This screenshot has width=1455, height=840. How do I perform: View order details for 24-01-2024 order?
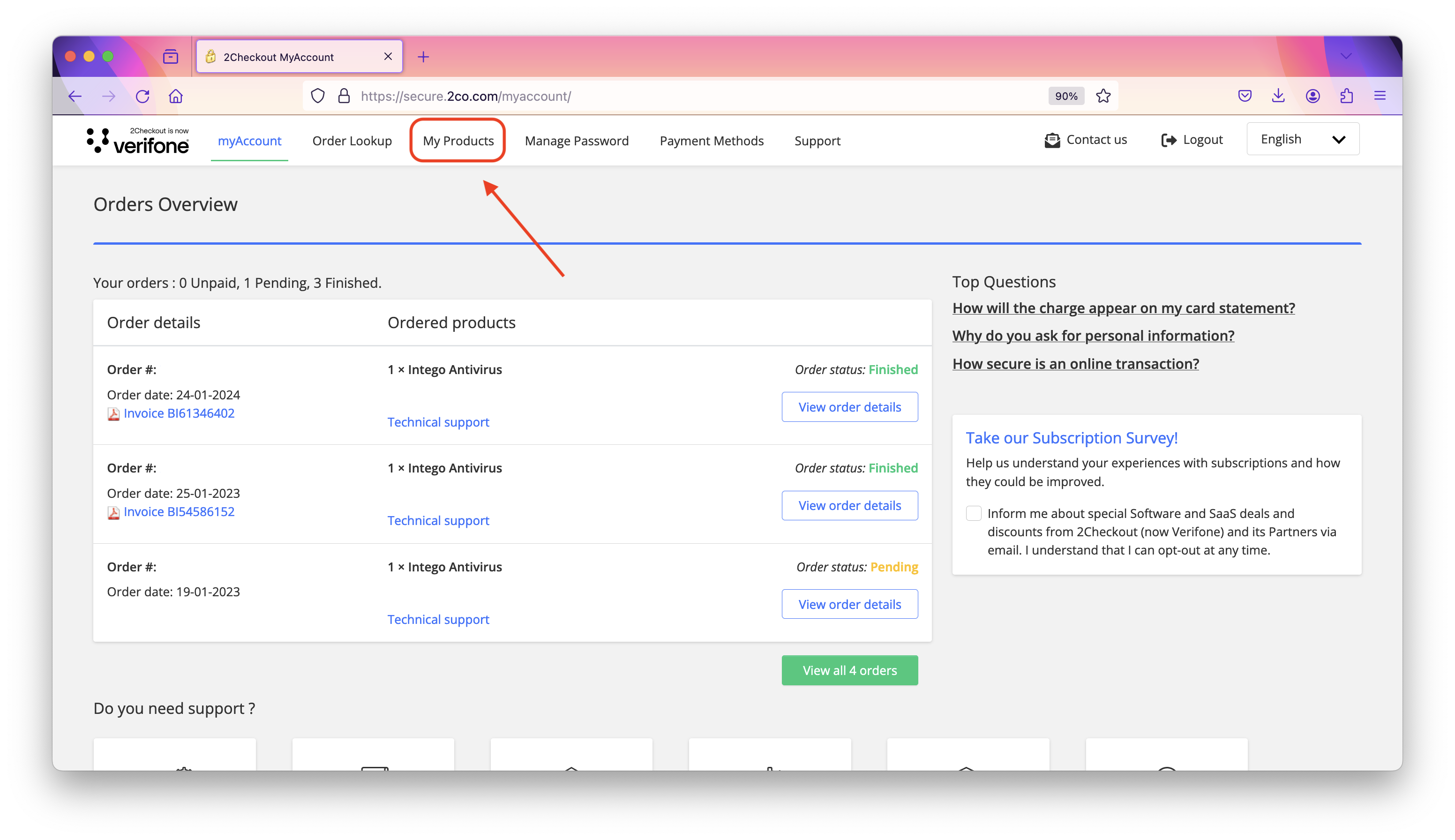[849, 407]
